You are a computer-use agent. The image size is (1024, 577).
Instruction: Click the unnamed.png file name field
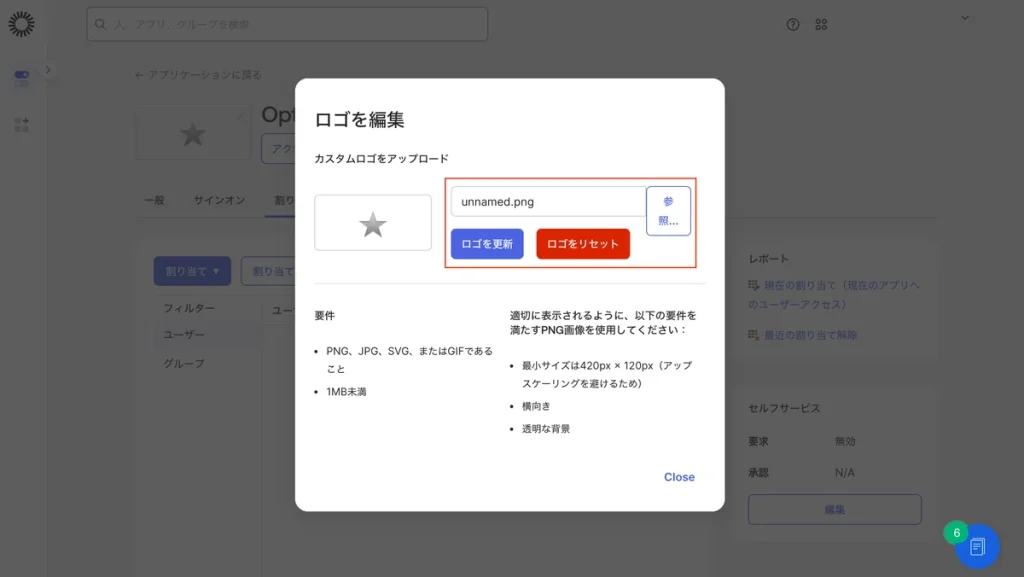(548, 201)
